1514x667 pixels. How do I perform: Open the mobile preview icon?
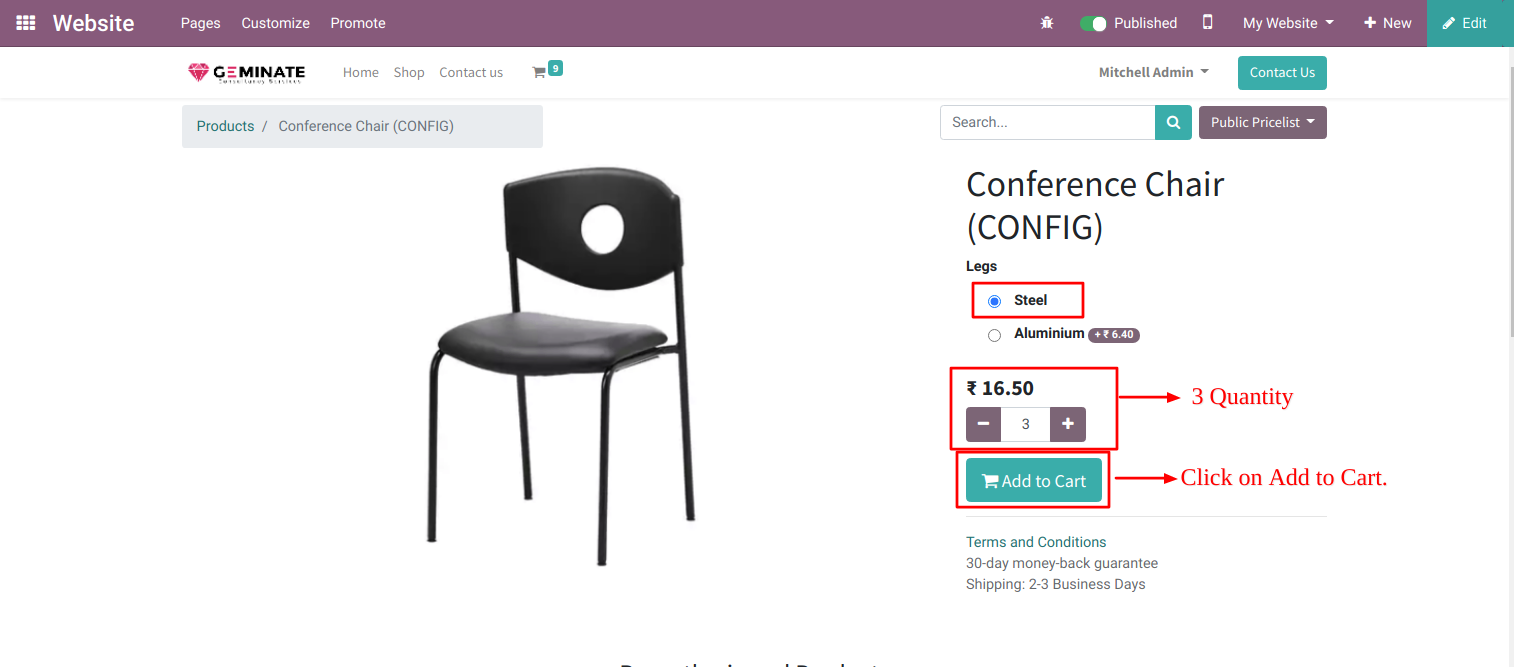[1207, 22]
